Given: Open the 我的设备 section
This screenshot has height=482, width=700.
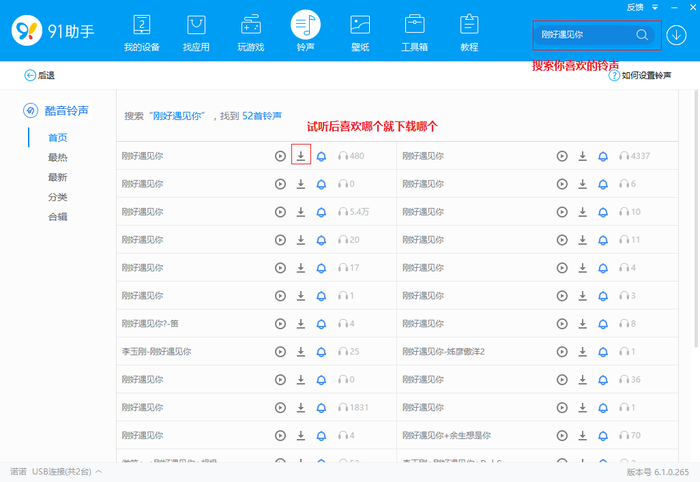Looking at the screenshot, I should [x=142, y=33].
